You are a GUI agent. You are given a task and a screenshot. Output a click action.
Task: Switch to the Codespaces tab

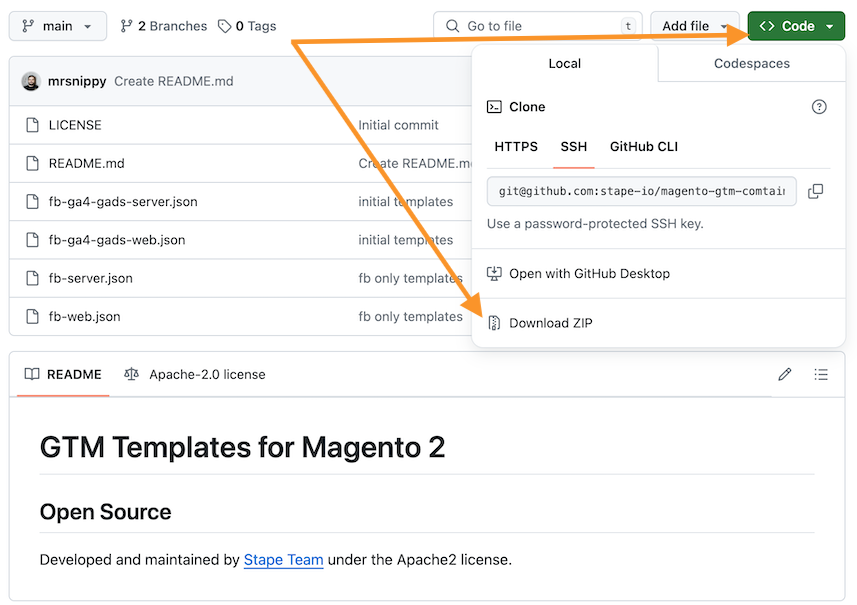[752, 63]
